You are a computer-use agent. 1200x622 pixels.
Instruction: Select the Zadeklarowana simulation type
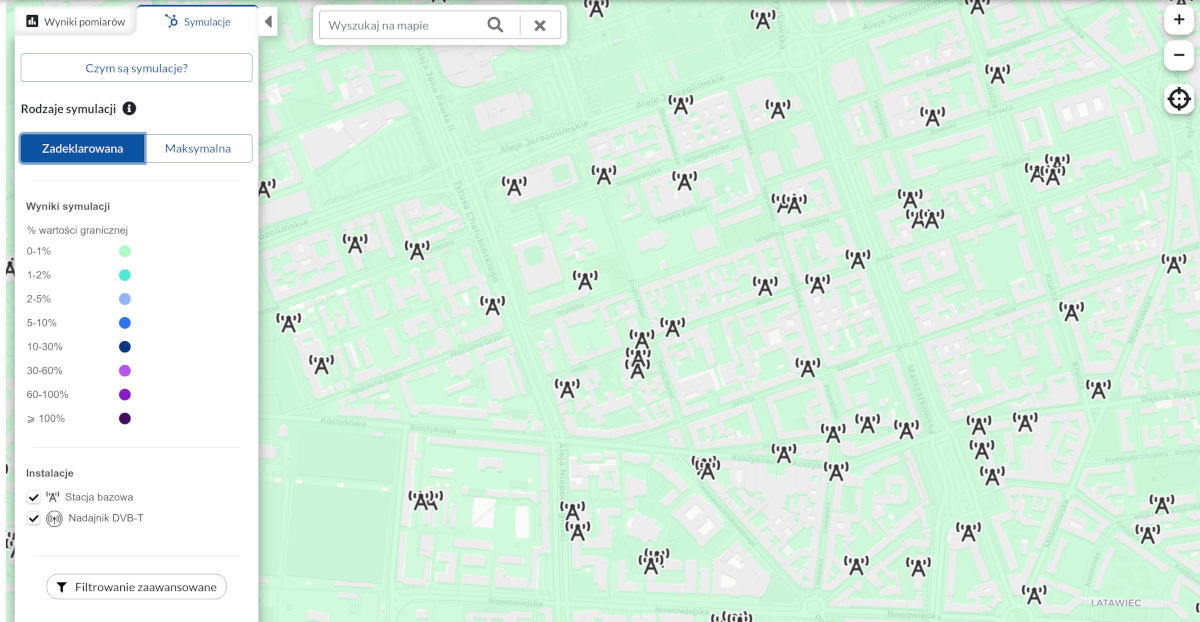click(83, 148)
